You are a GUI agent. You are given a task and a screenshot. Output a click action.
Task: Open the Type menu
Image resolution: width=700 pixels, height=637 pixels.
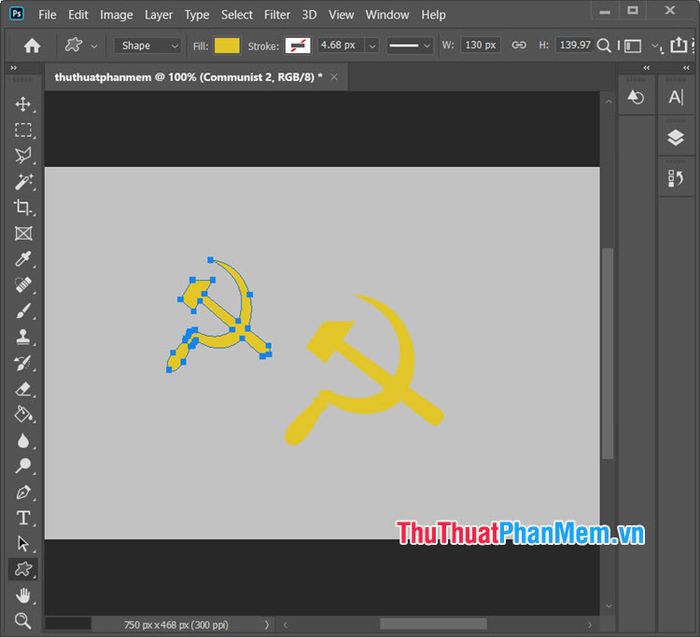coord(197,15)
